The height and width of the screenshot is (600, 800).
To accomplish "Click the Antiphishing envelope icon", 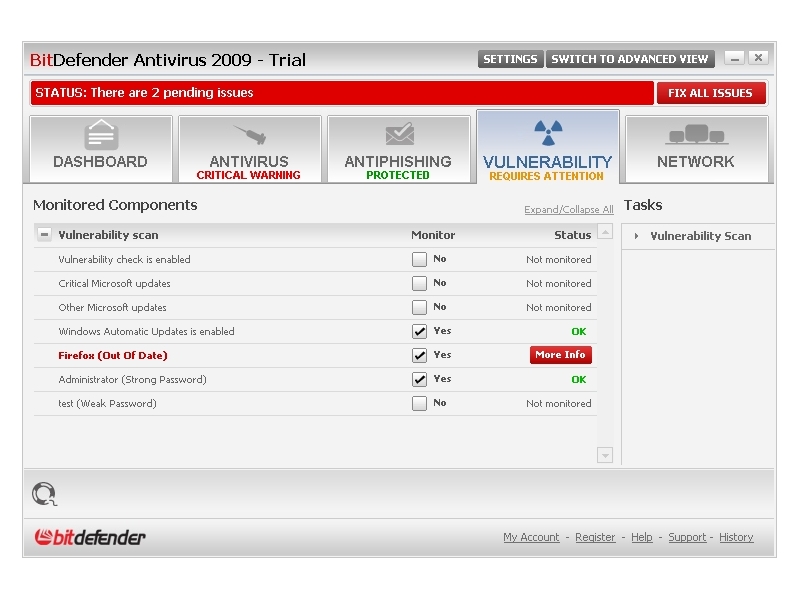I will click(x=399, y=134).
